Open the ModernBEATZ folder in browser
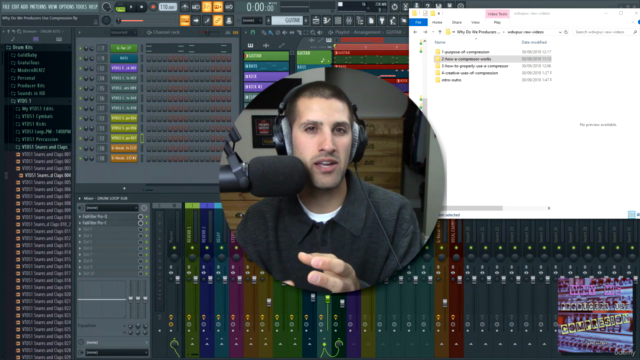 coord(31,70)
